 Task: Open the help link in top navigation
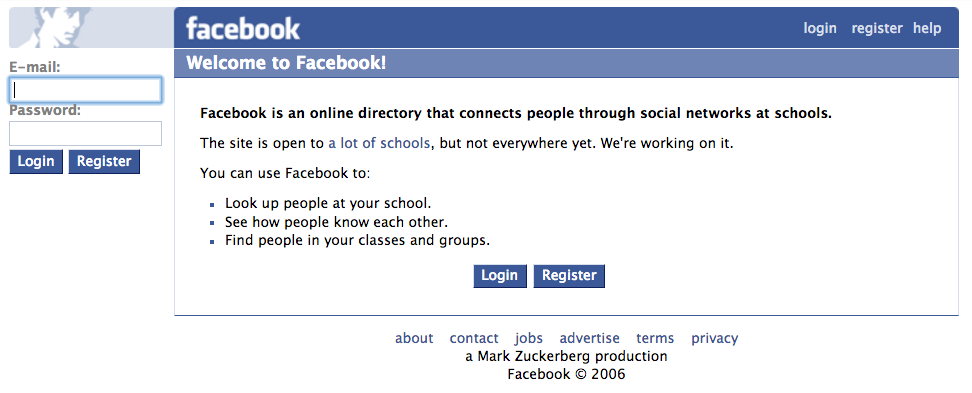pyautogui.click(x=927, y=28)
